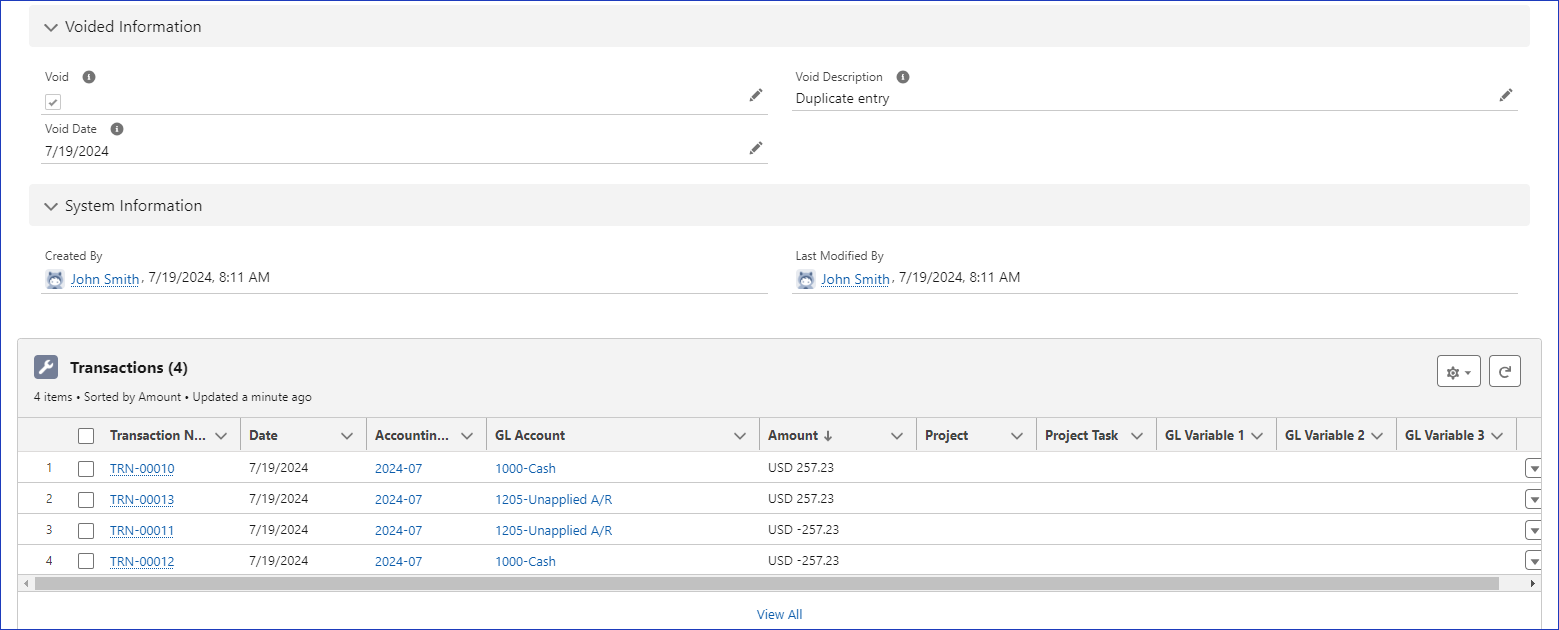Click the pencil icon to edit Void checkbox
This screenshot has height=630, width=1559.
coord(756,95)
